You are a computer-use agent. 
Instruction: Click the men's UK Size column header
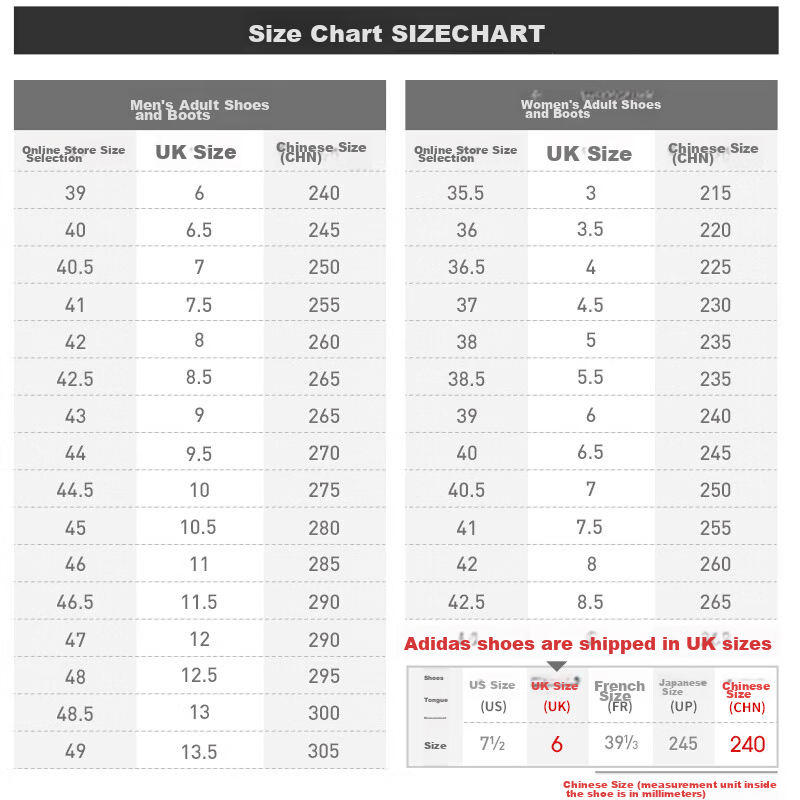(196, 152)
